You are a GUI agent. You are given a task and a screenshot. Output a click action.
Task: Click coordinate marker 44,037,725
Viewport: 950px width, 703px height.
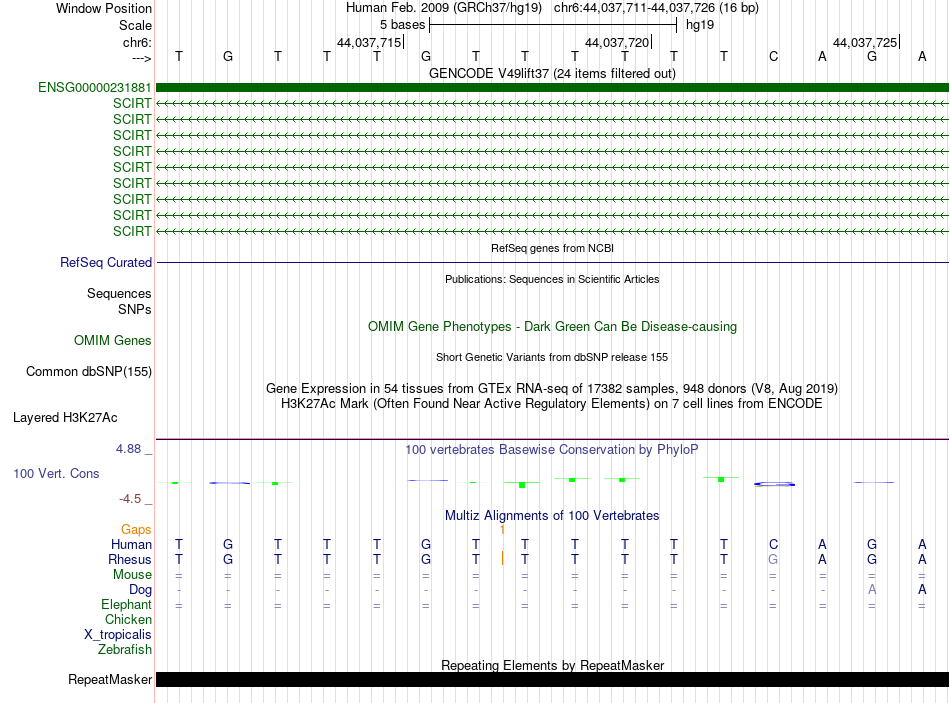865,42
